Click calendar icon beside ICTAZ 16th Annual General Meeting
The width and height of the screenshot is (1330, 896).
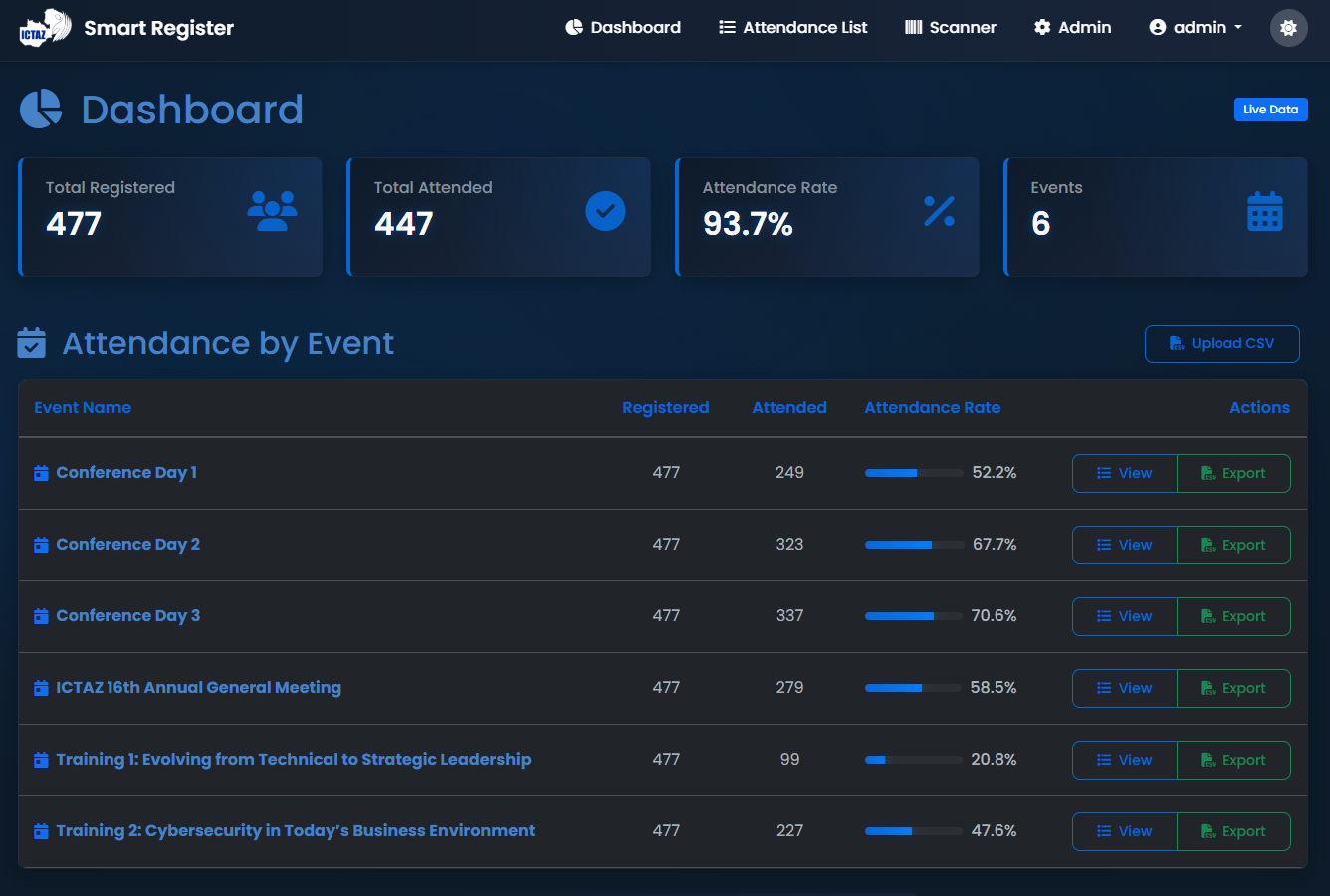pyautogui.click(x=41, y=688)
